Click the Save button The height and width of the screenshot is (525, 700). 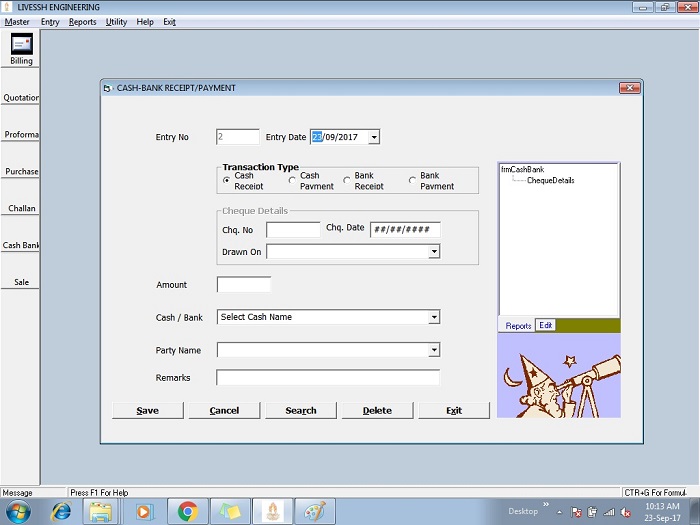coord(147,410)
